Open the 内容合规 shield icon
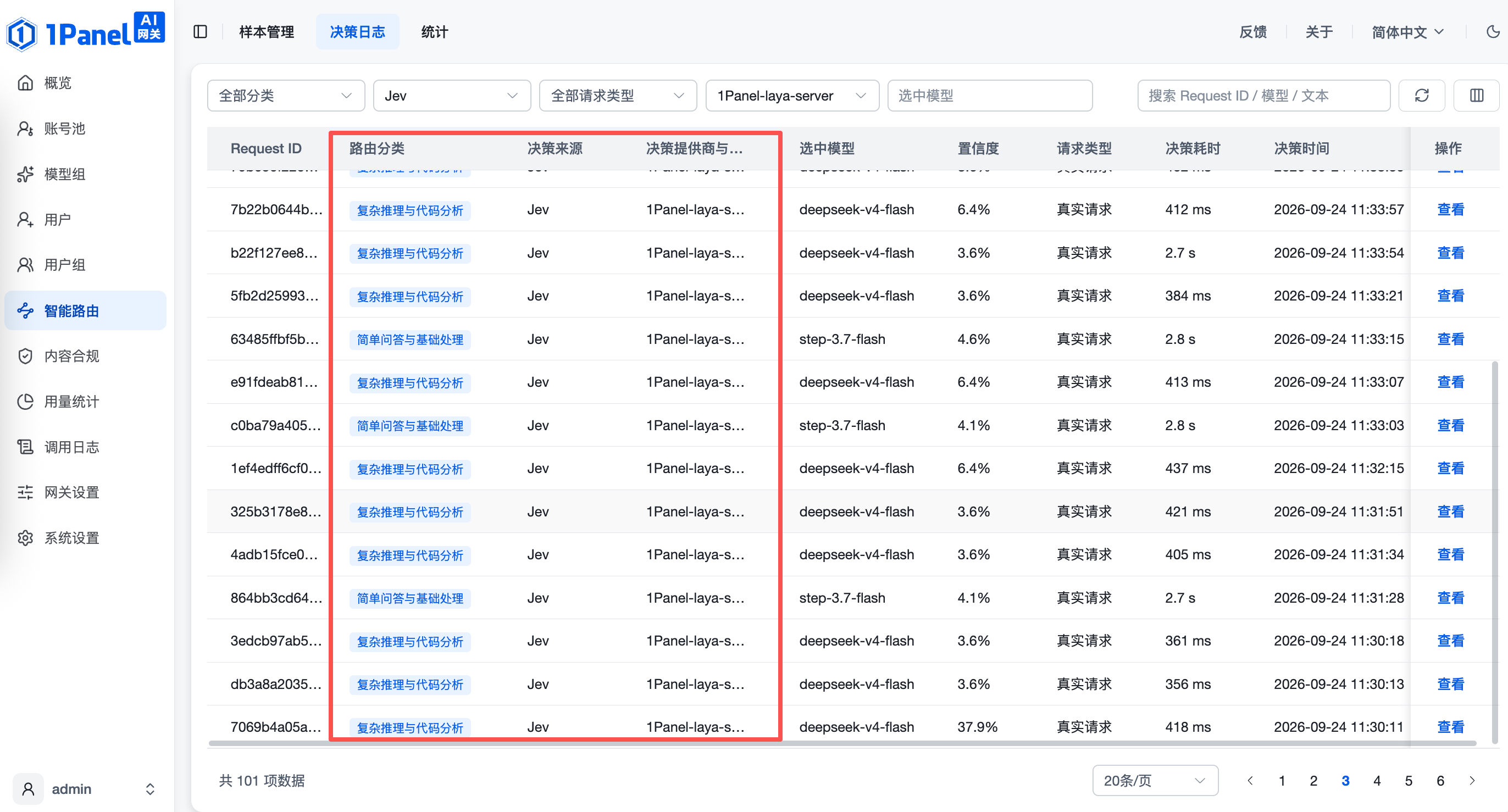 (x=25, y=355)
